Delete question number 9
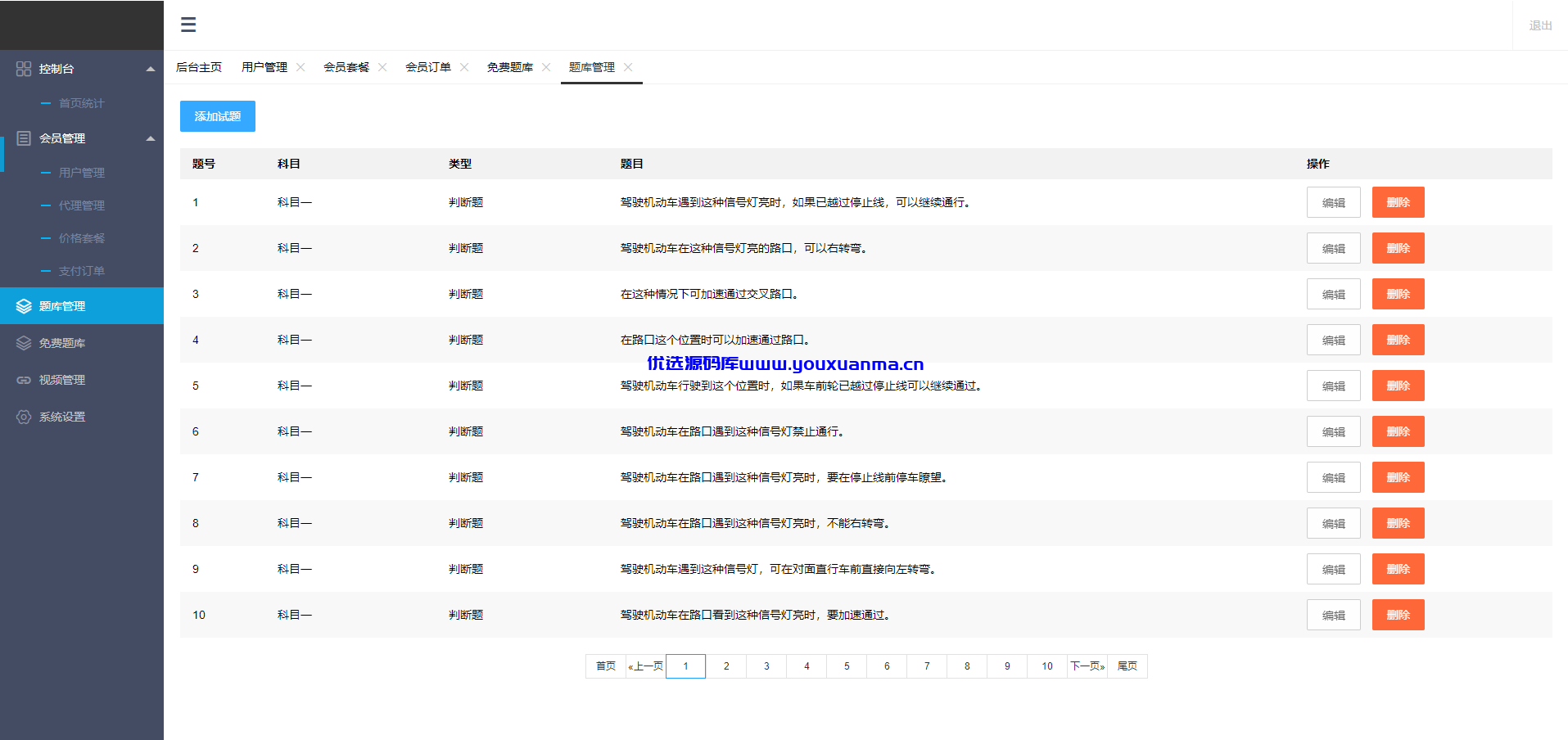 tap(1399, 569)
